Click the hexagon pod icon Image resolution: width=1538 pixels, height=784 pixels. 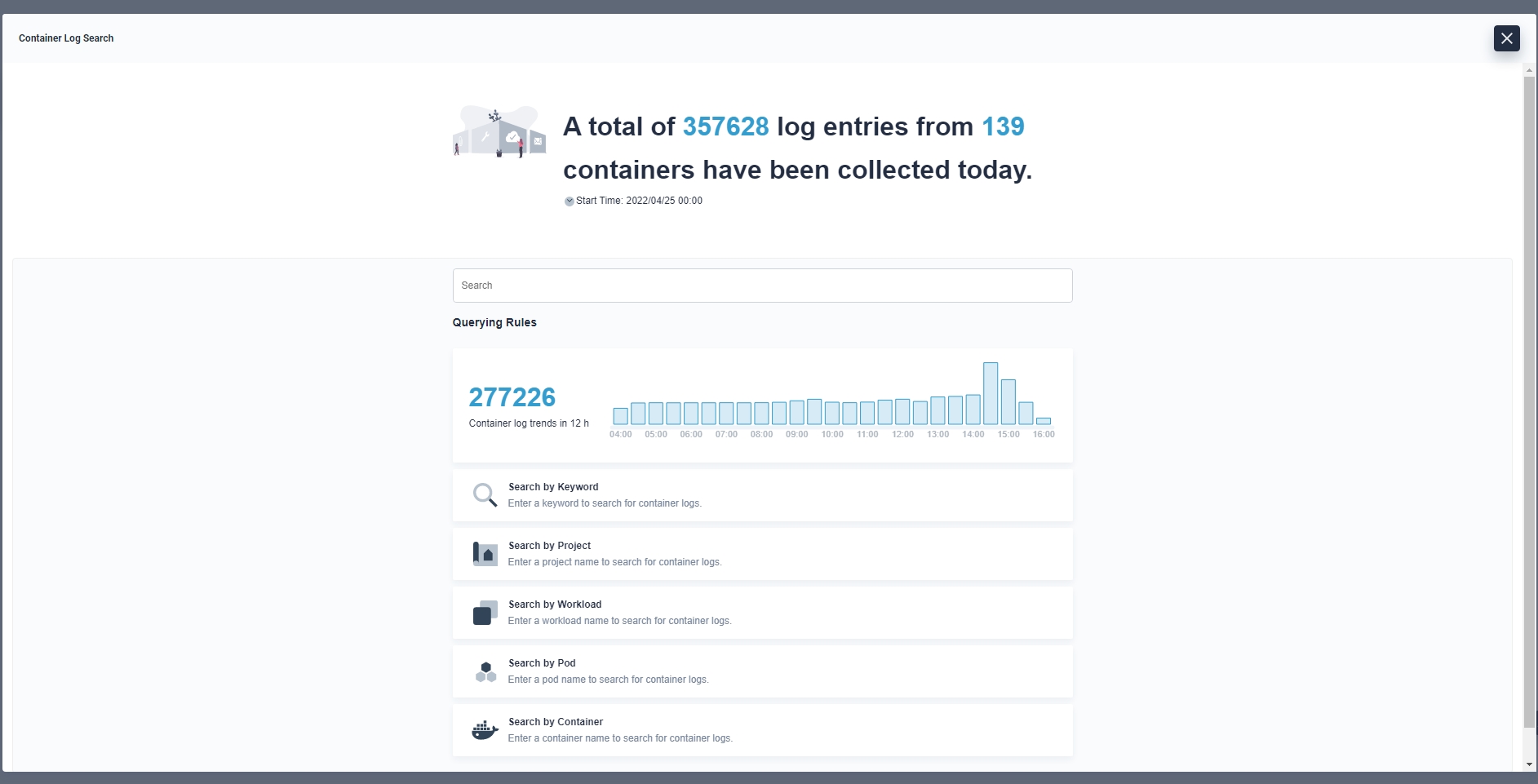click(x=485, y=671)
